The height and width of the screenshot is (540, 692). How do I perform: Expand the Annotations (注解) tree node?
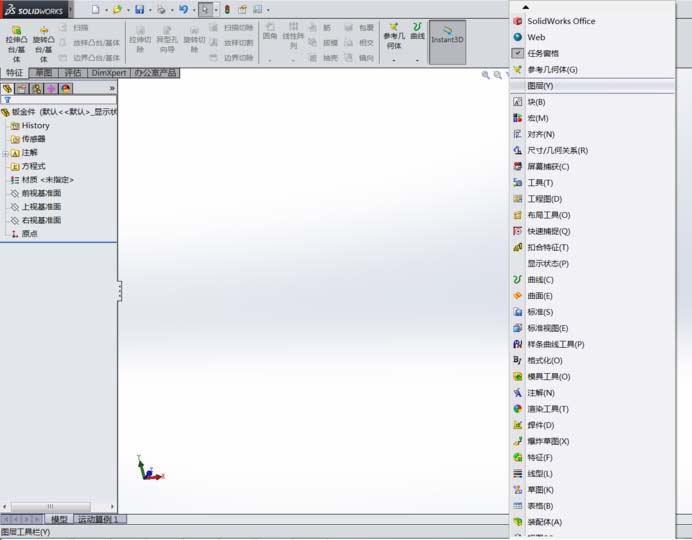(5, 154)
